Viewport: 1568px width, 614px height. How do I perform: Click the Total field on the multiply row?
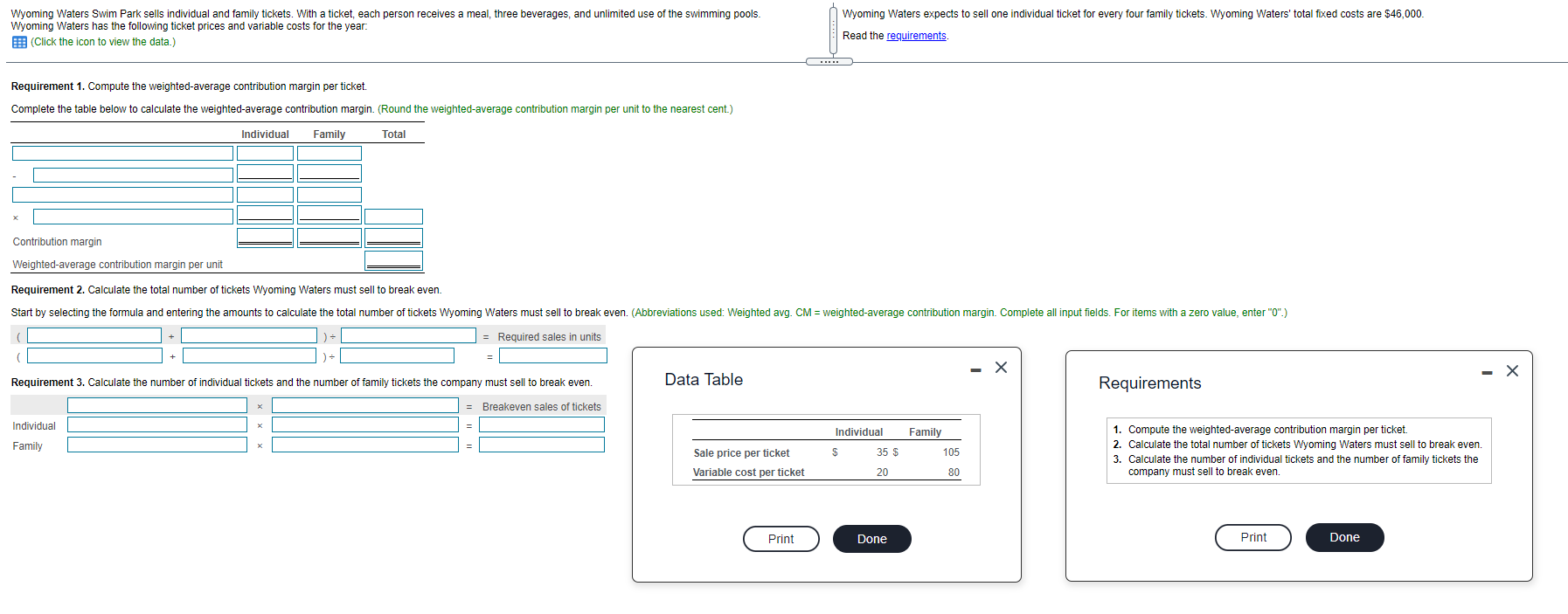tap(393, 217)
